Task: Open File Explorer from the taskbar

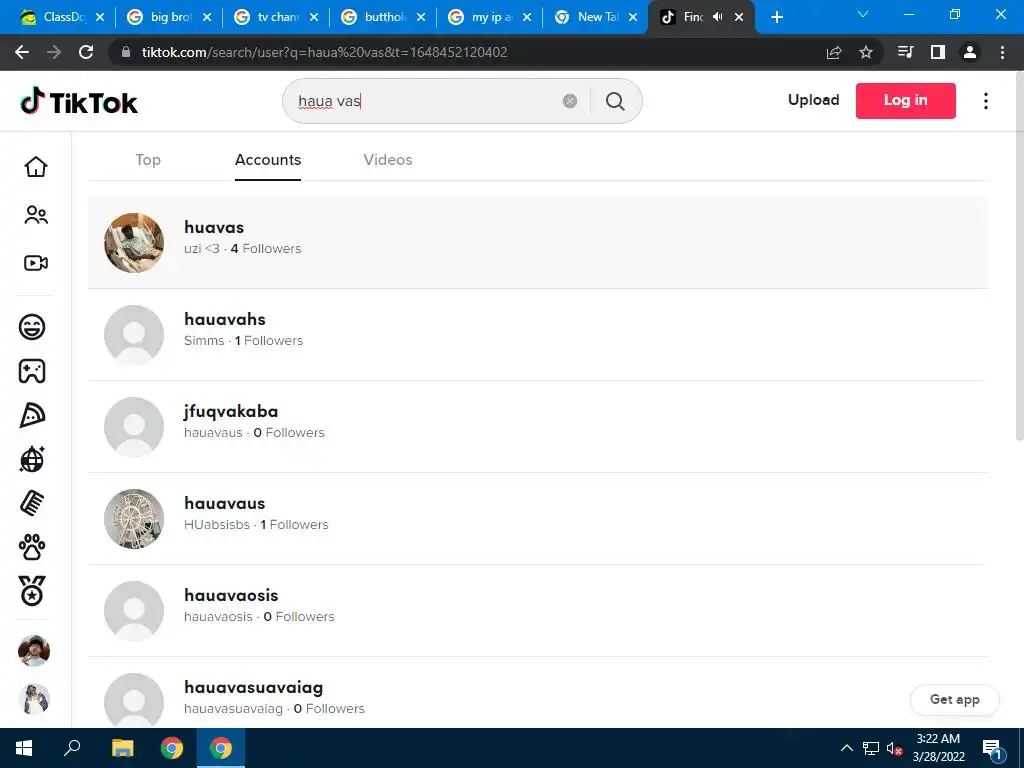Action: point(122,748)
